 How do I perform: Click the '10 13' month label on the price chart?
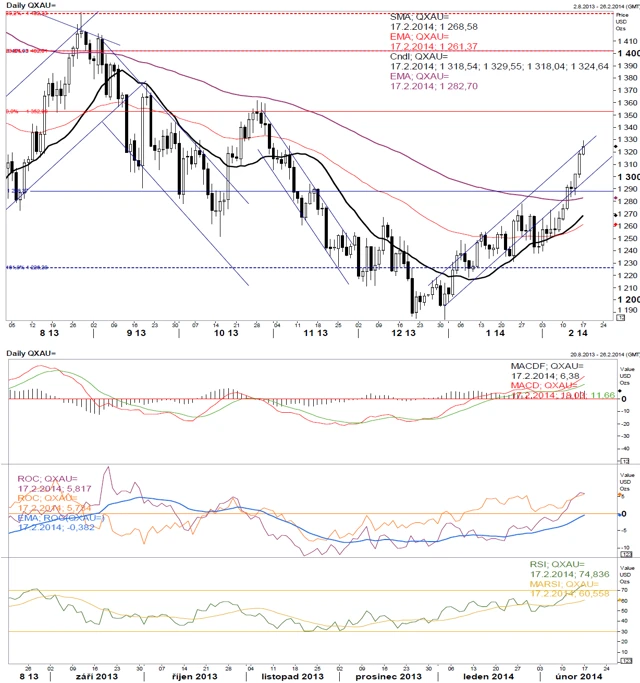pyautogui.click(x=226, y=333)
